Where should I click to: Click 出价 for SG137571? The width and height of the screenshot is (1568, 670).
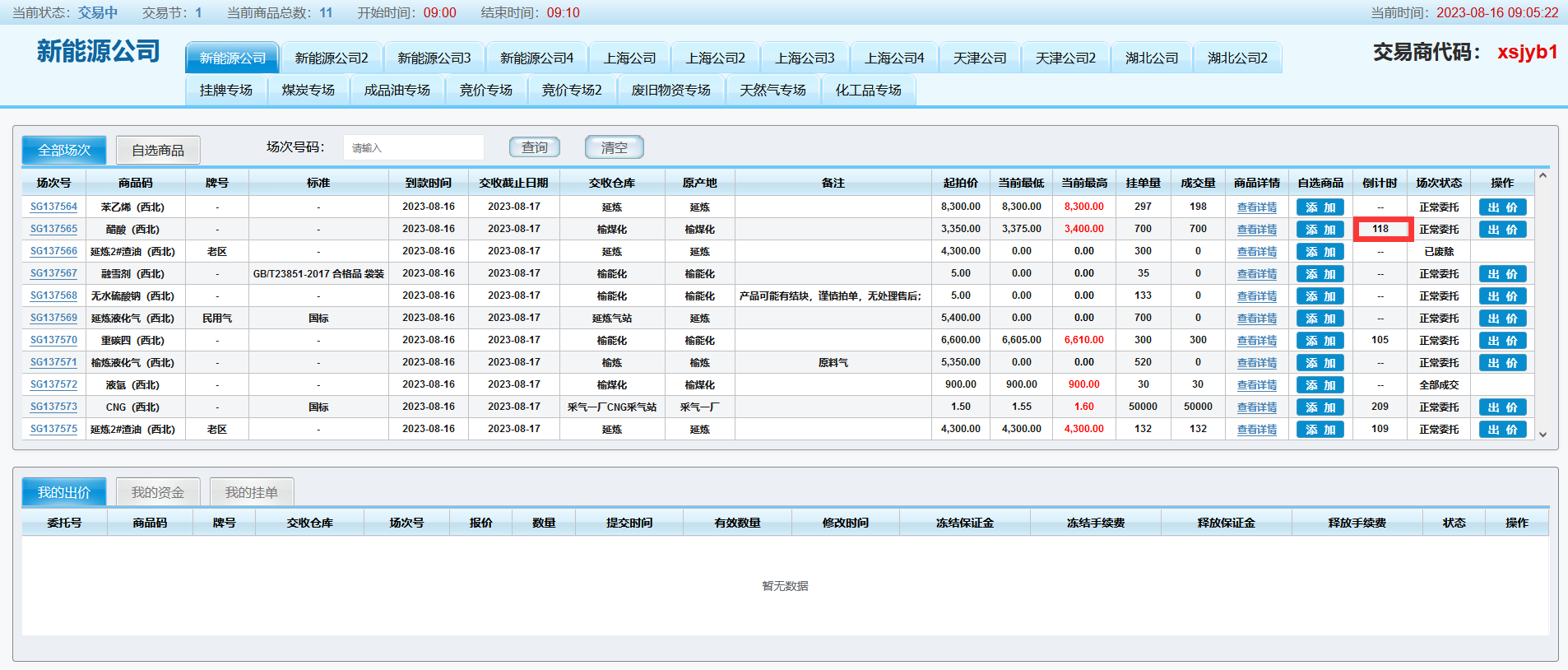(x=1503, y=363)
